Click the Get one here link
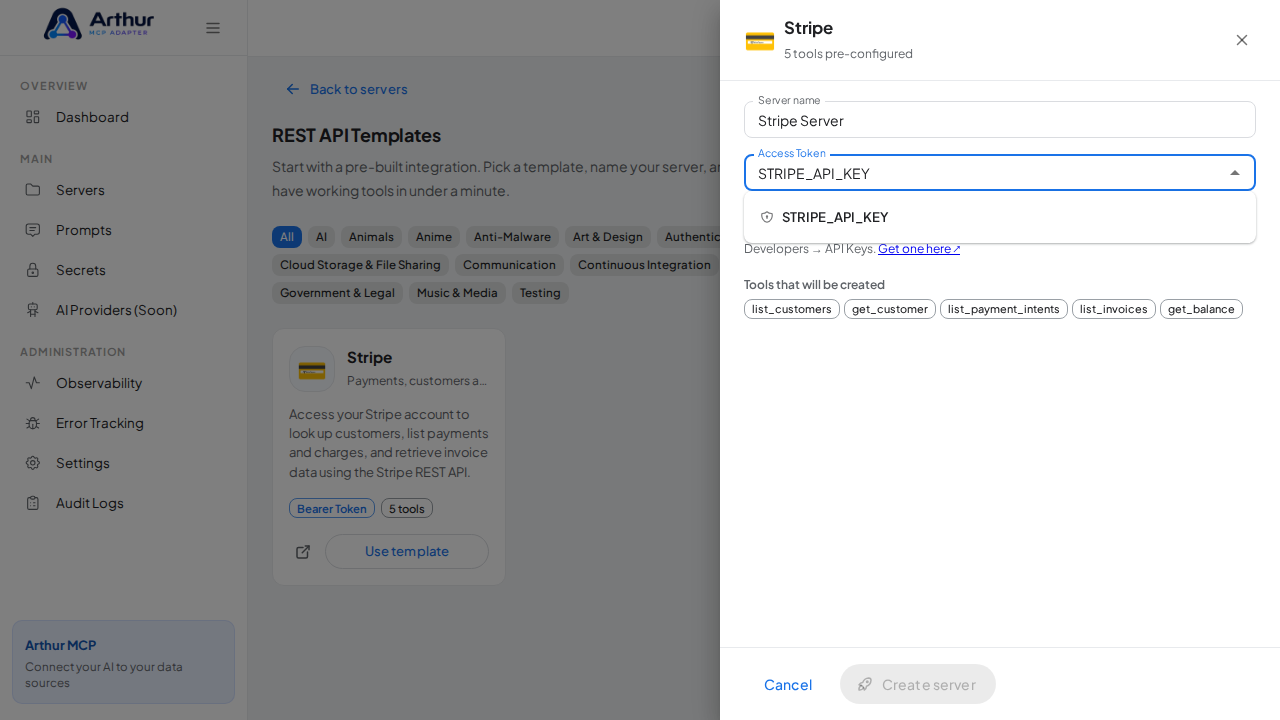The image size is (1280, 720). pos(919,249)
